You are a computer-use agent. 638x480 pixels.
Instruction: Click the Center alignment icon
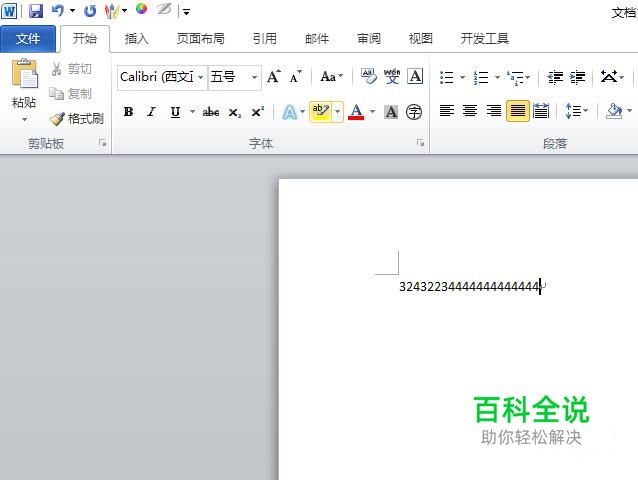(470, 111)
